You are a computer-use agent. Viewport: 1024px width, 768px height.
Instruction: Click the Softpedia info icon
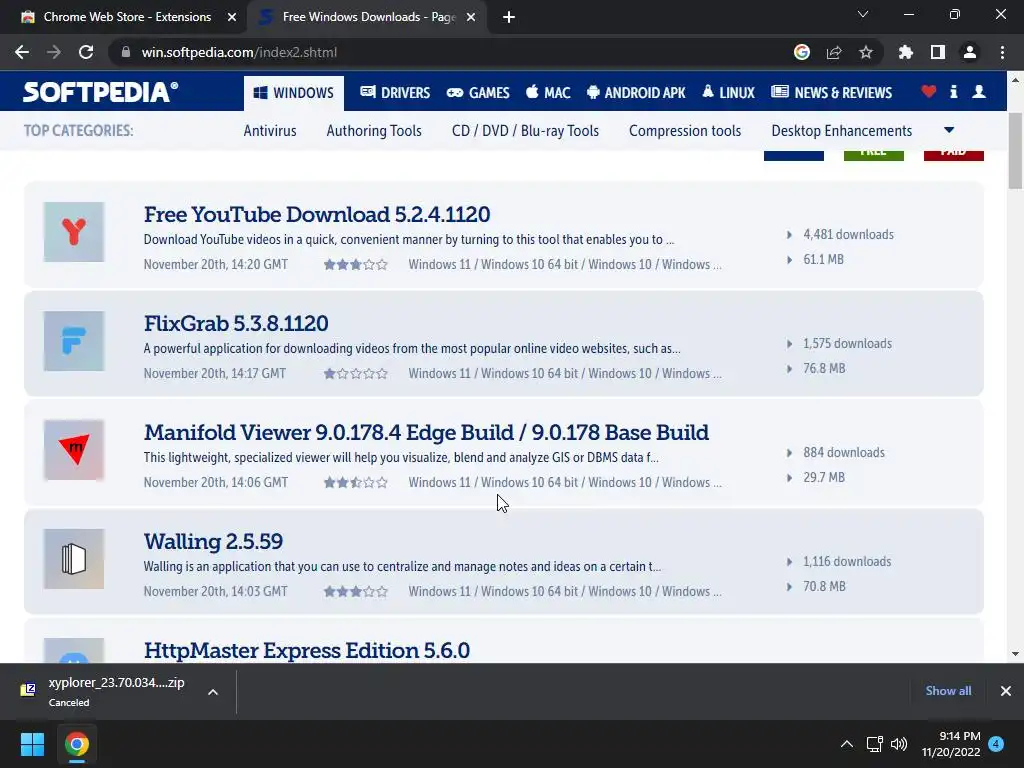pyautogui.click(x=953, y=92)
